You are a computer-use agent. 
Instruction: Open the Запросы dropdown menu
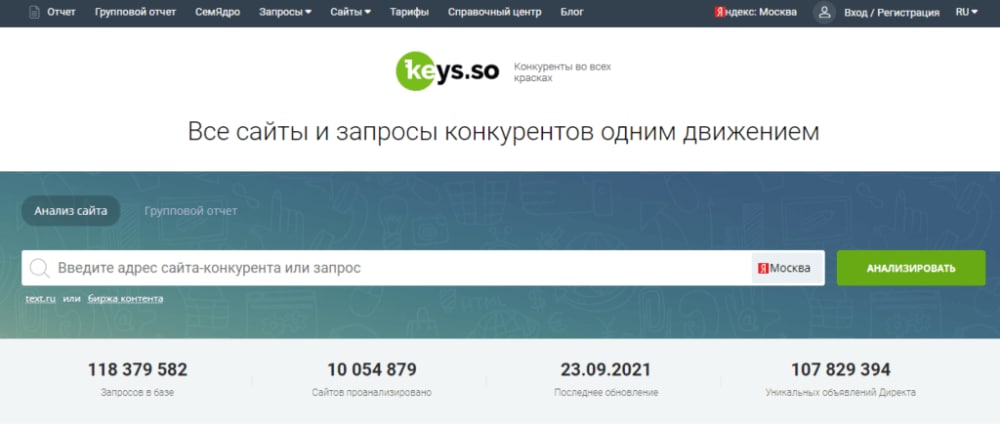point(285,12)
